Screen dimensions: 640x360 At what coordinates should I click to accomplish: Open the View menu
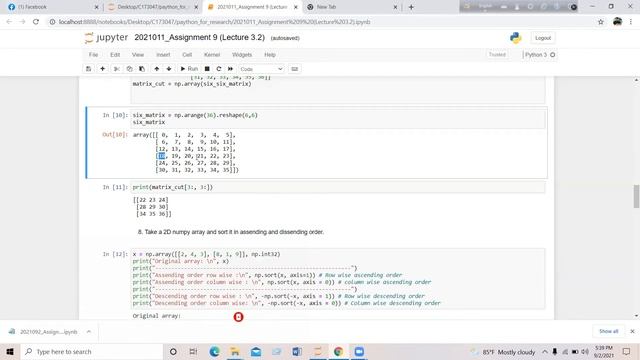pyautogui.click(x=138, y=55)
